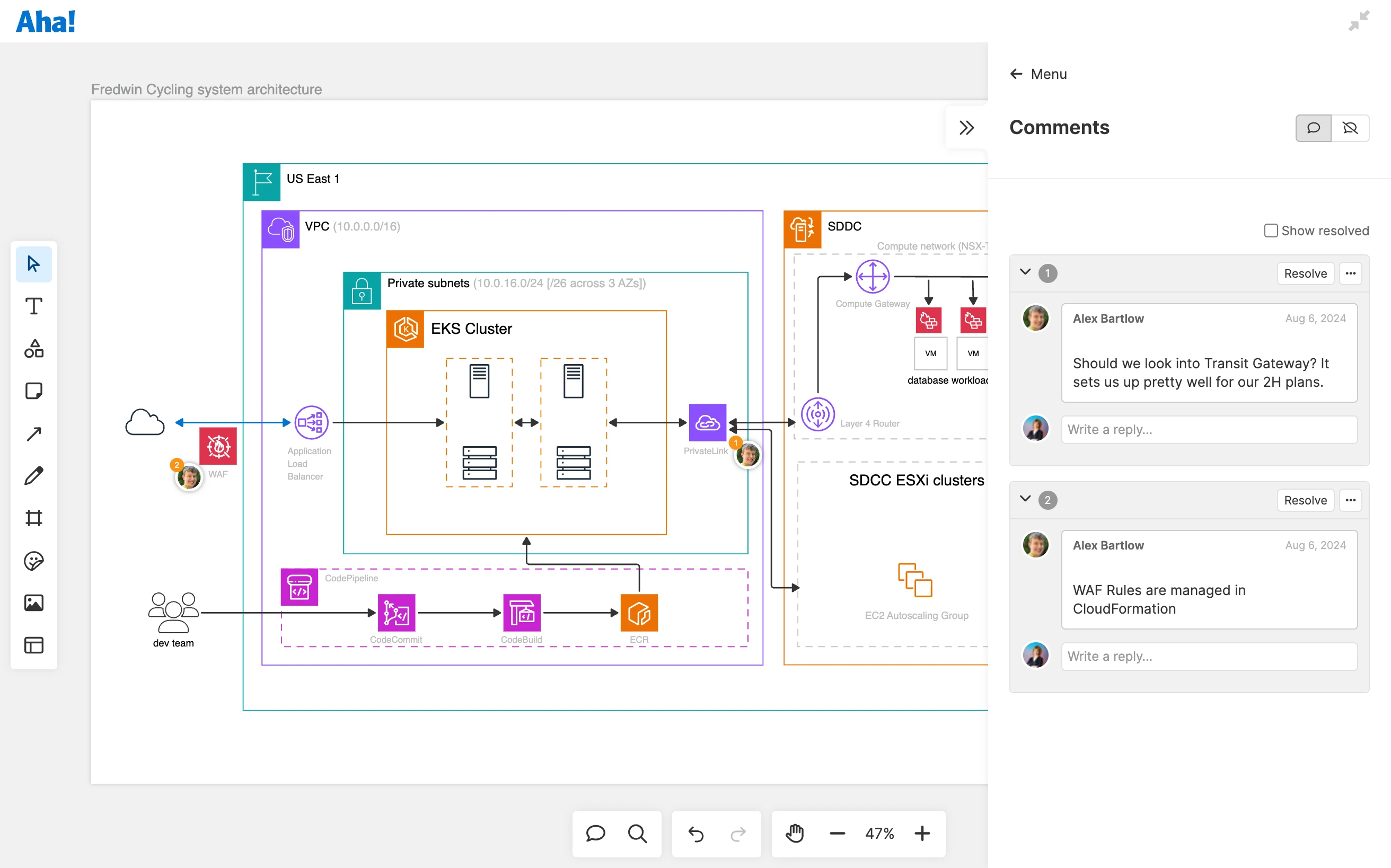Screen dimensions: 1391x868
Task: Collapse the first comment thread
Action: 1025,273
